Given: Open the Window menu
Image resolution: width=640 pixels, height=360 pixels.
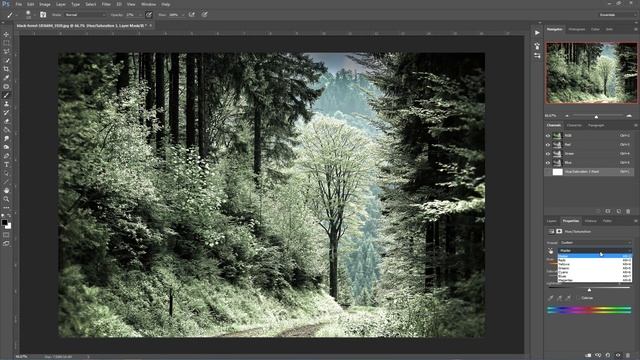Looking at the screenshot, I should click(x=148, y=4).
